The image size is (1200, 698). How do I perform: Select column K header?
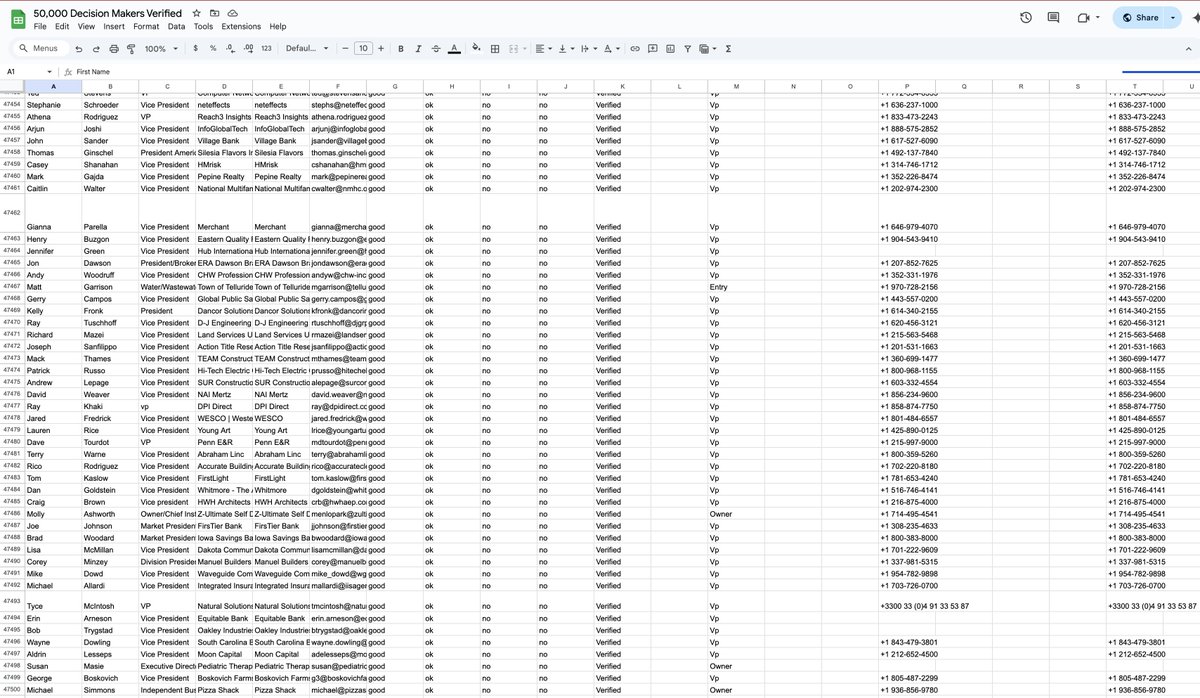pyautogui.click(x=622, y=86)
